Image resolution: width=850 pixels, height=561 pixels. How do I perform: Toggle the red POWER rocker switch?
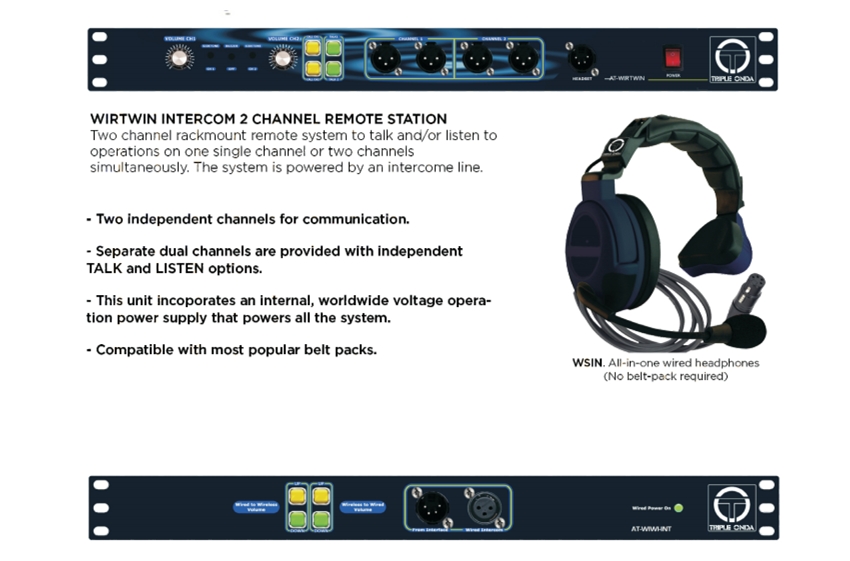(x=673, y=57)
